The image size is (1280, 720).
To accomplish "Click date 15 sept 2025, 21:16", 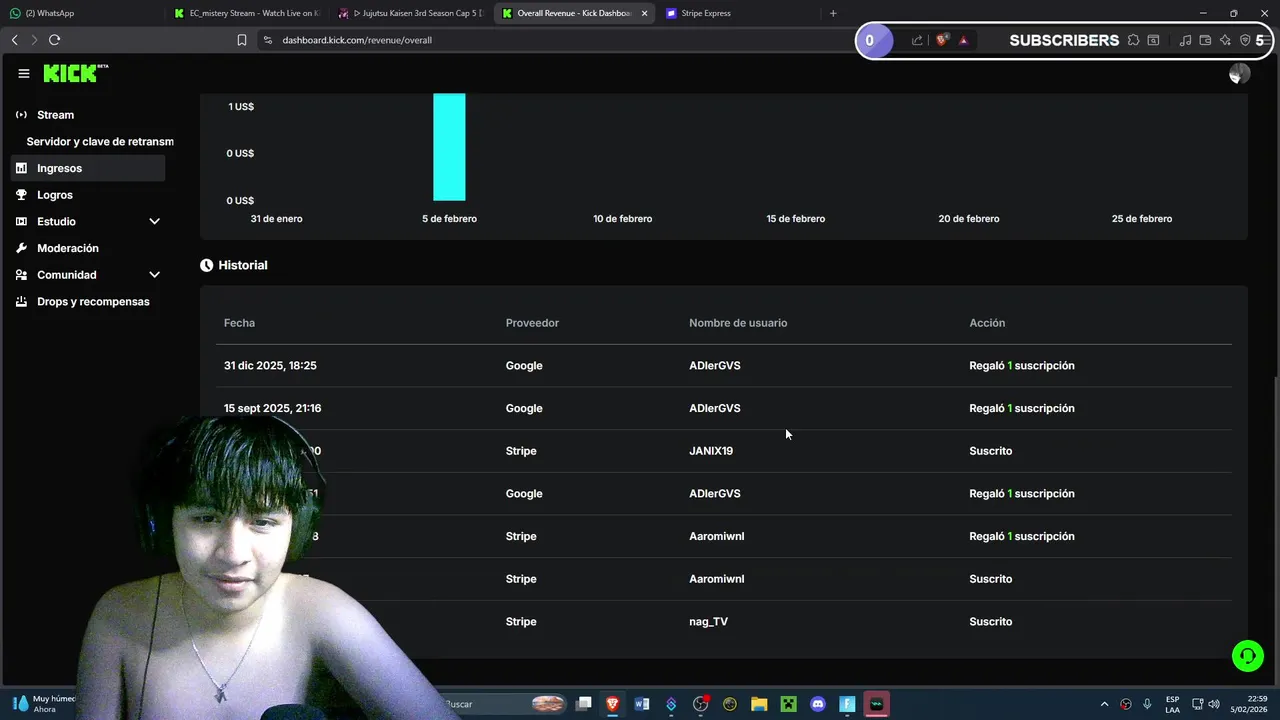I will (272, 408).
